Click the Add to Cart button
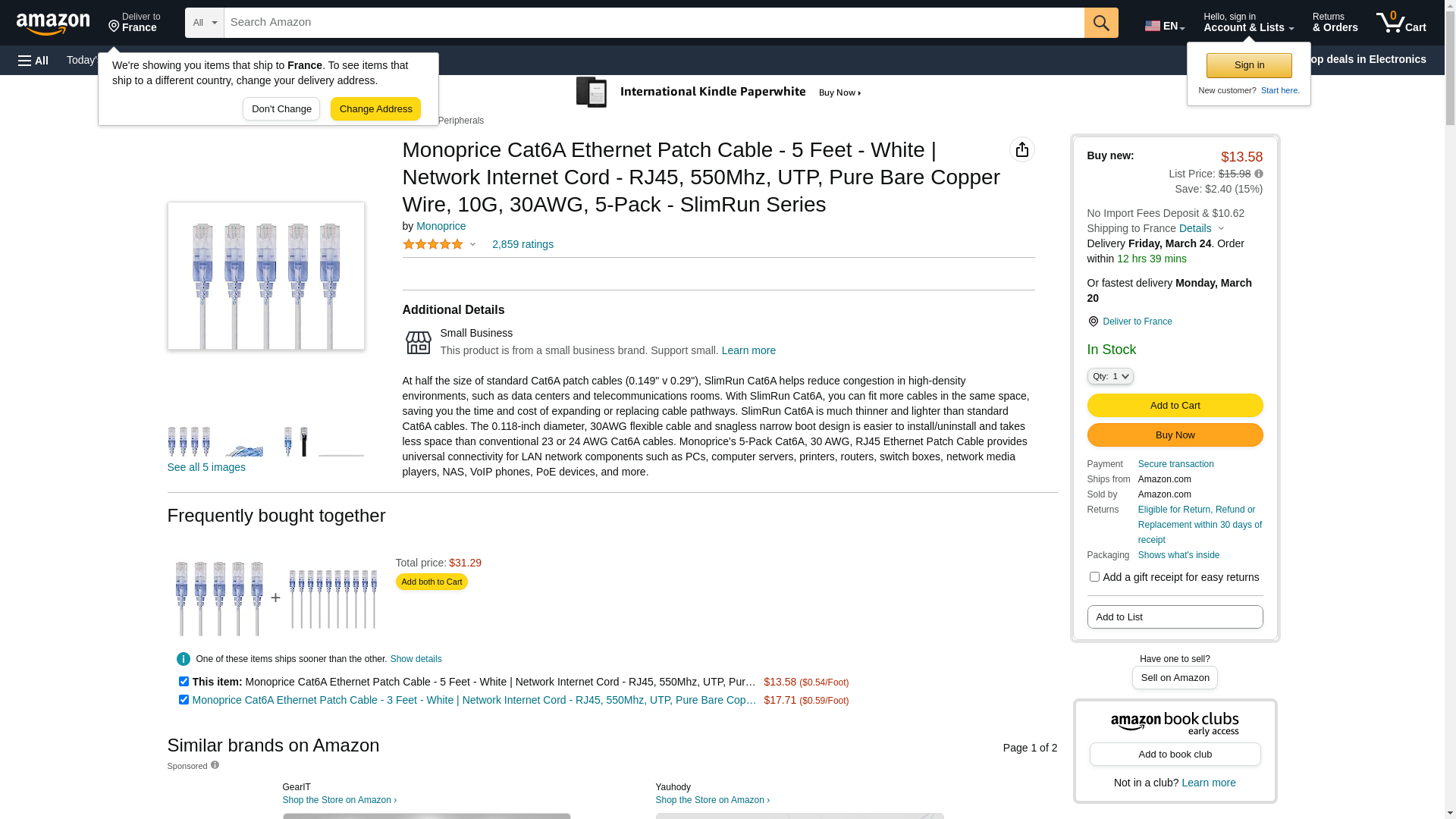The width and height of the screenshot is (1456, 819). (1175, 406)
